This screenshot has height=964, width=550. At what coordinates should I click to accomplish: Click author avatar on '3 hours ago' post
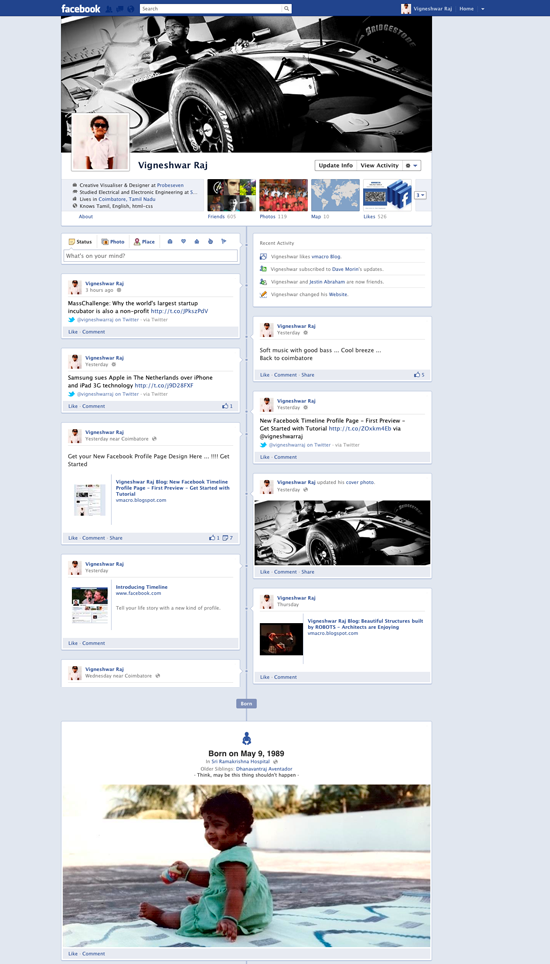75,287
